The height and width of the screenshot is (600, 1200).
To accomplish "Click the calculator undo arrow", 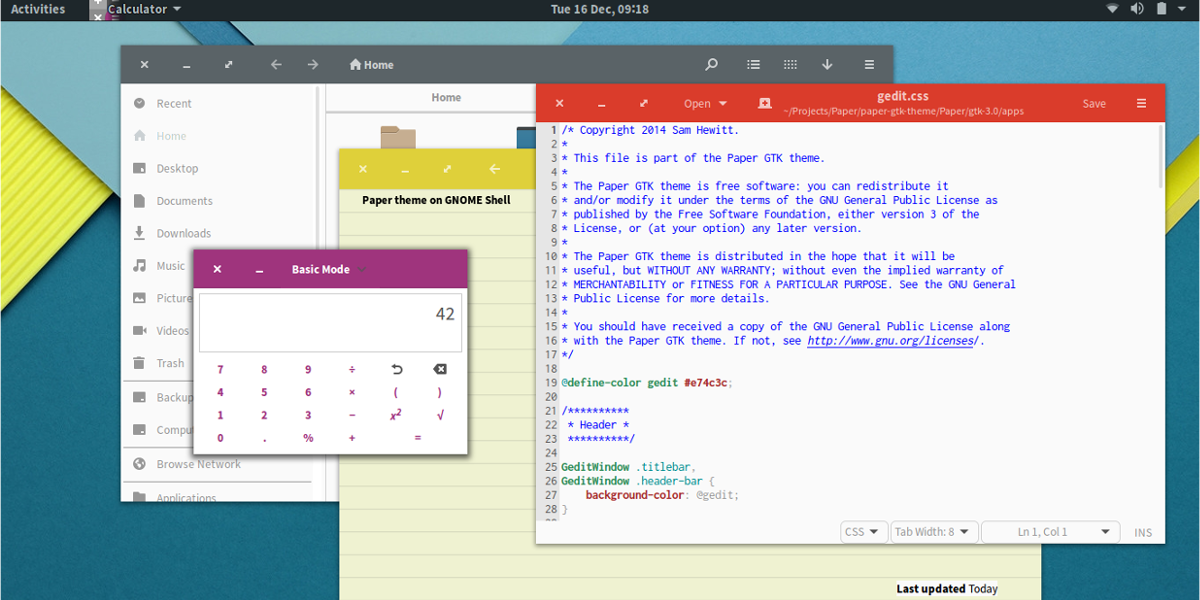I will click(396, 370).
